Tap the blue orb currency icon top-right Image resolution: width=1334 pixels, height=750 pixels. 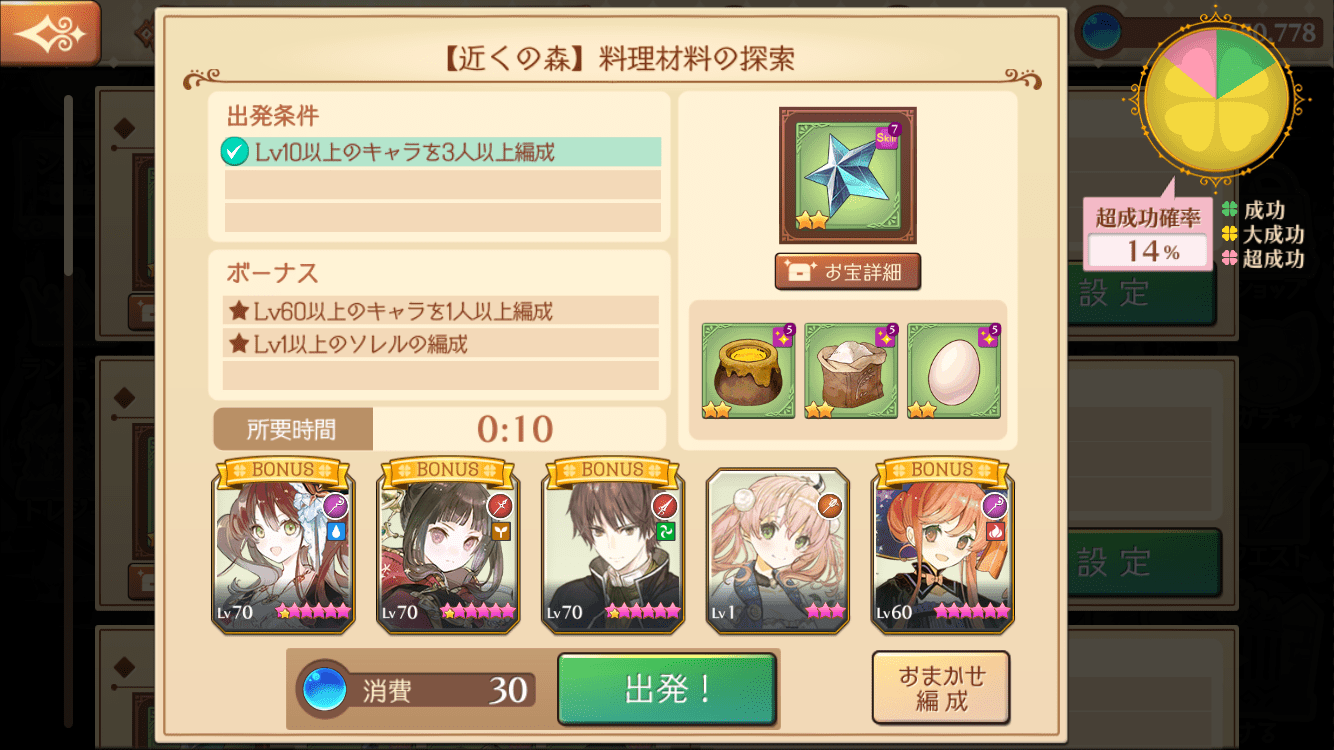point(1100,32)
